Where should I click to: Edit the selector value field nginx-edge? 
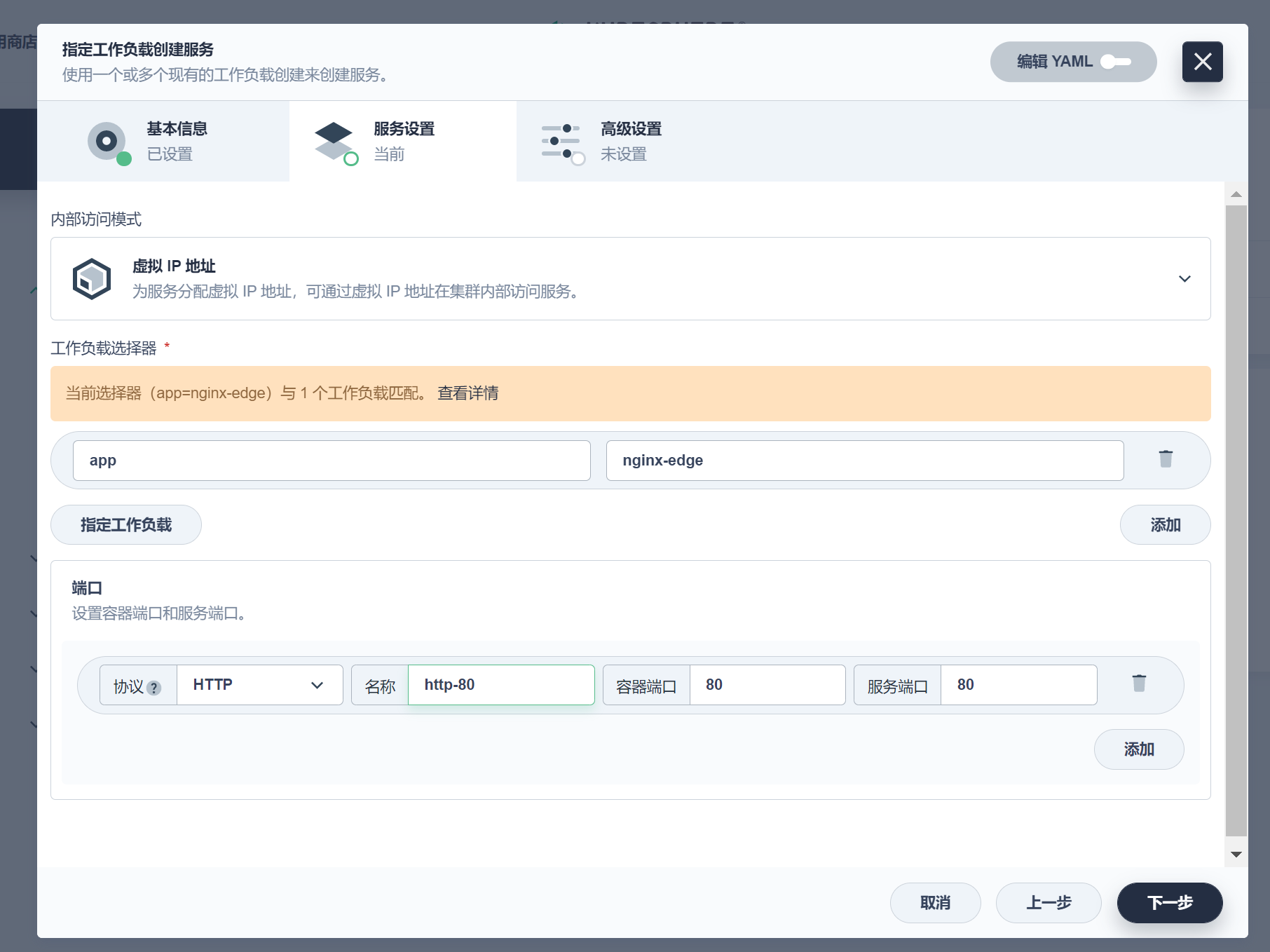click(x=865, y=461)
